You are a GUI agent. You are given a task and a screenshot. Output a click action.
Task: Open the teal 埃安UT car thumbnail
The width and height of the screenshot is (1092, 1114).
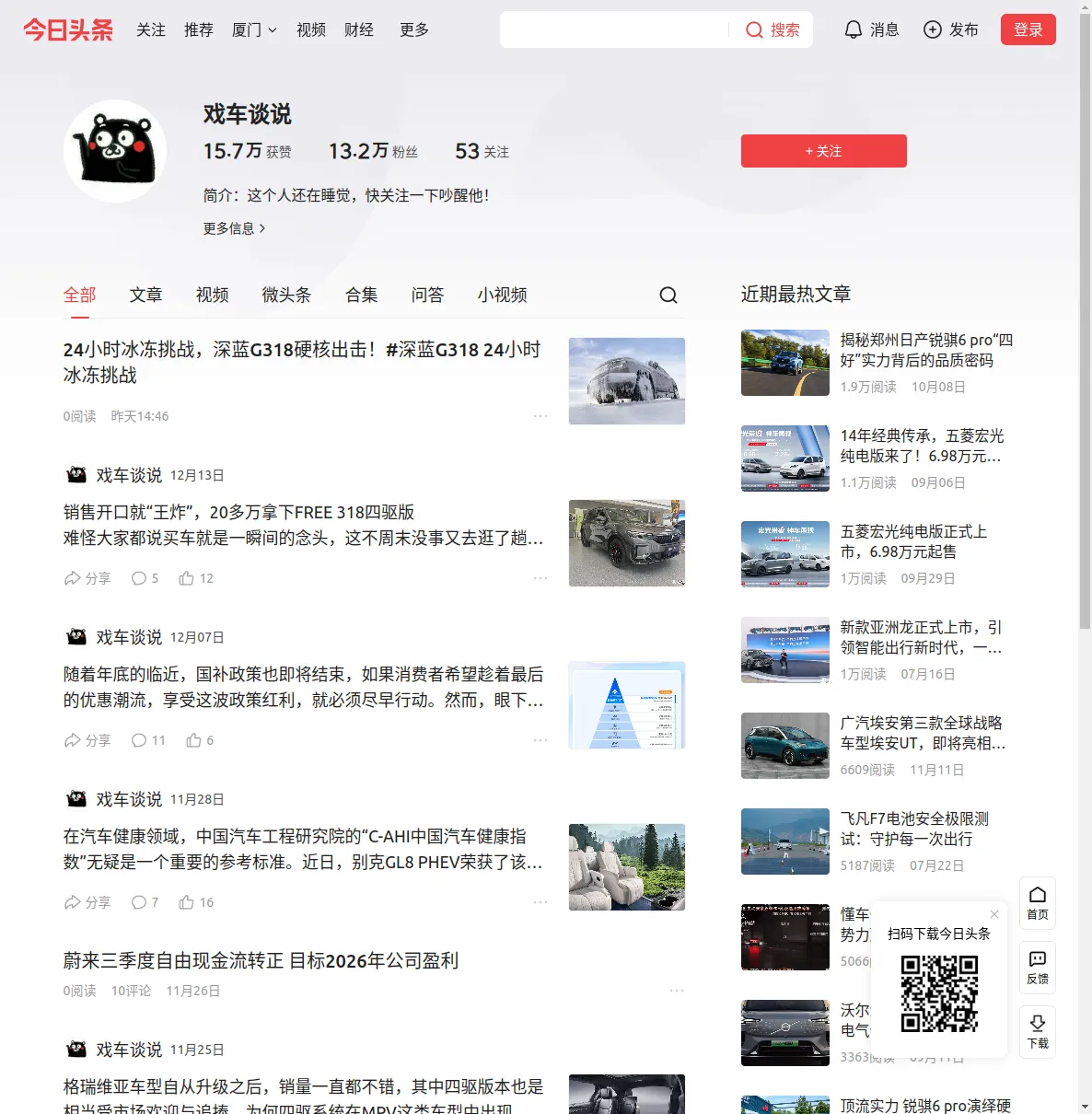click(x=785, y=746)
